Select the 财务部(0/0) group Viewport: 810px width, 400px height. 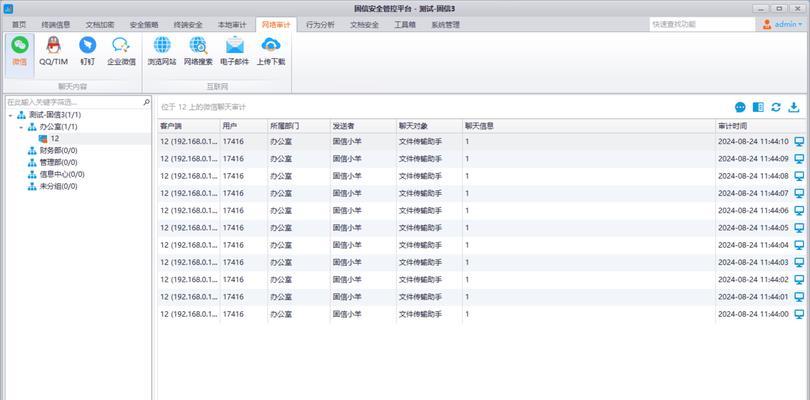pyautogui.click(x=56, y=150)
